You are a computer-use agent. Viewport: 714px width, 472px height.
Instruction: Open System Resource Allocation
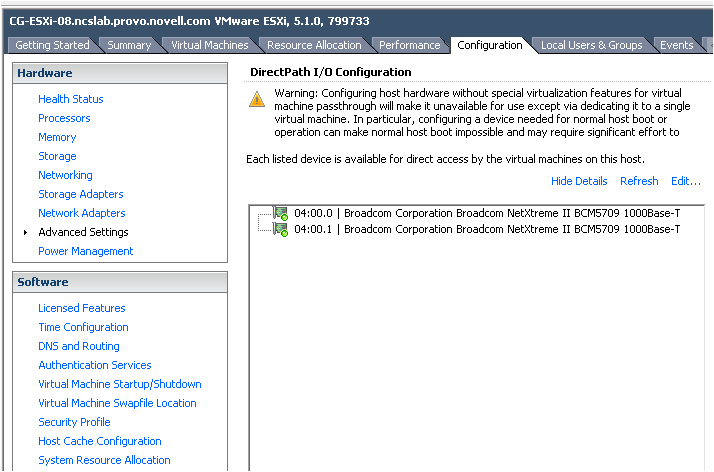coord(104,460)
